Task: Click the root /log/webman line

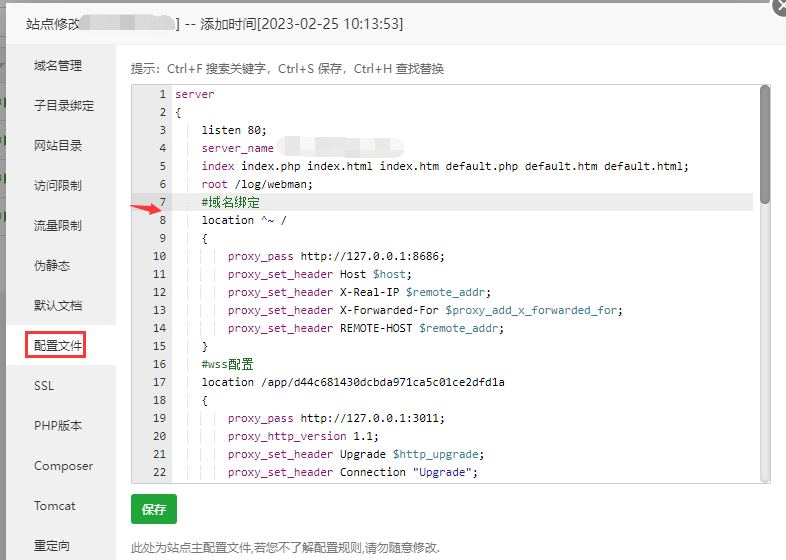Action: (x=257, y=184)
